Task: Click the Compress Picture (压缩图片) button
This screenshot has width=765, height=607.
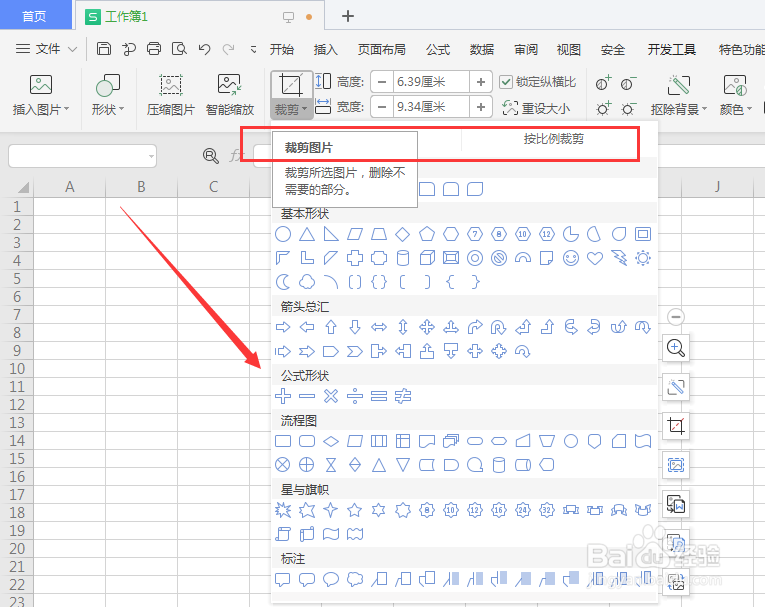Action: [x=171, y=95]
